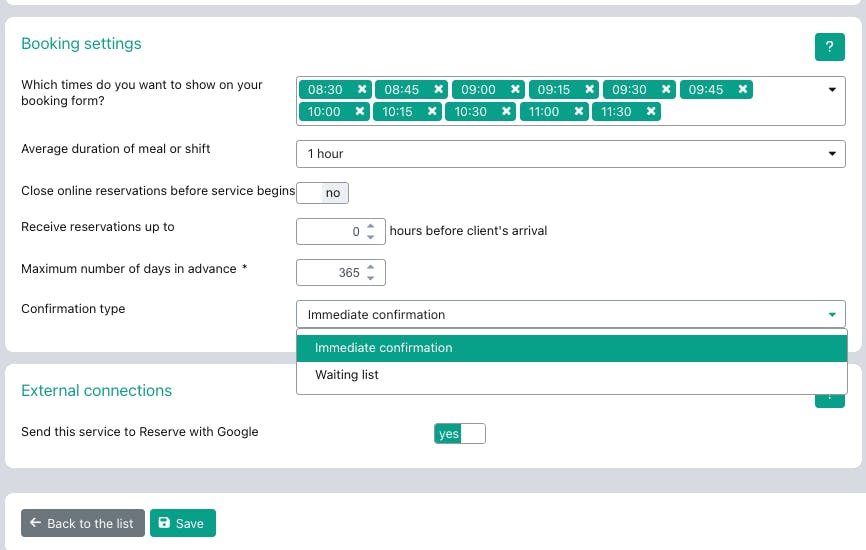The width and height of the screenshot is (866, 550).
Task: Open Booking settings help question mark
Action: pos(830,47)
